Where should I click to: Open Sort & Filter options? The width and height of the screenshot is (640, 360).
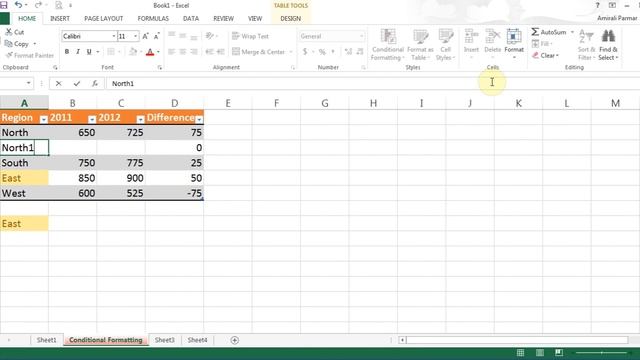pos(587,45)
